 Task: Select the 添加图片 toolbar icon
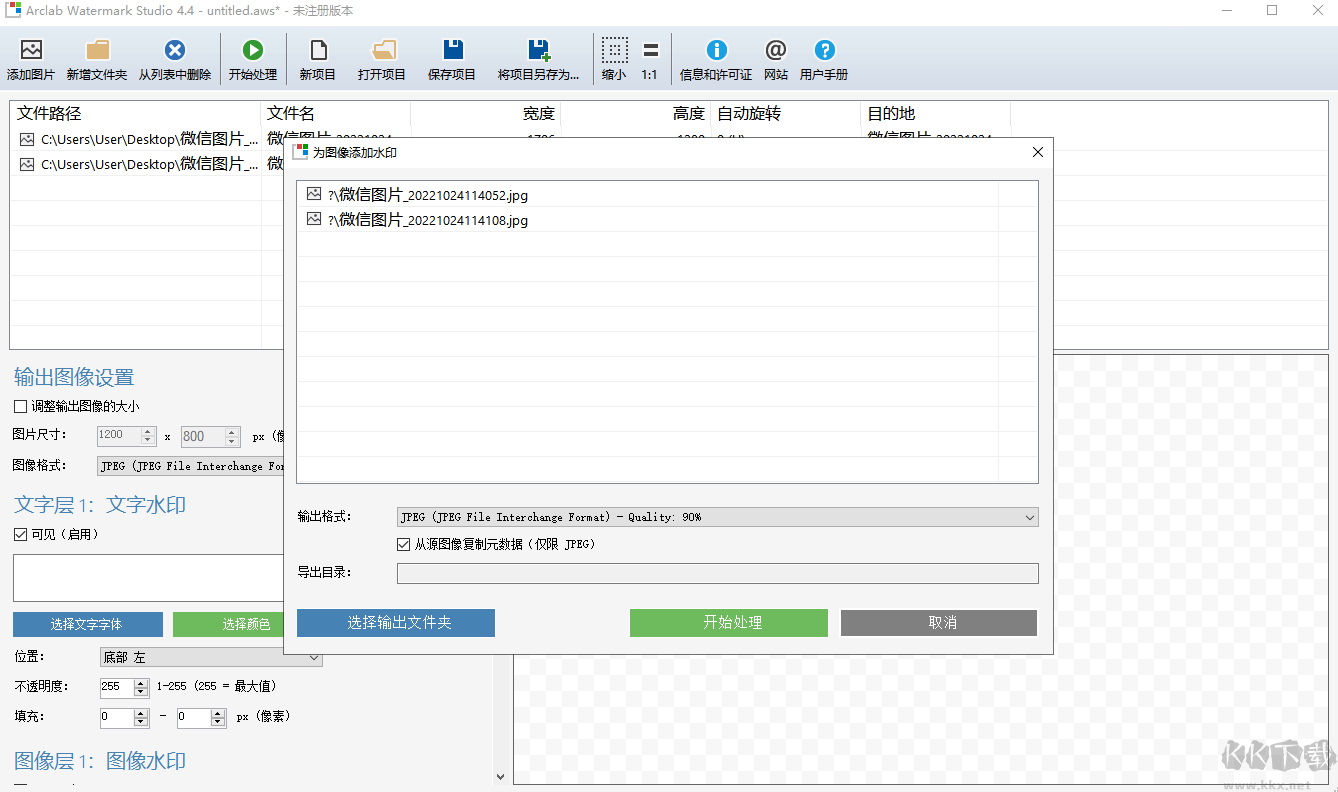(30, 57)
